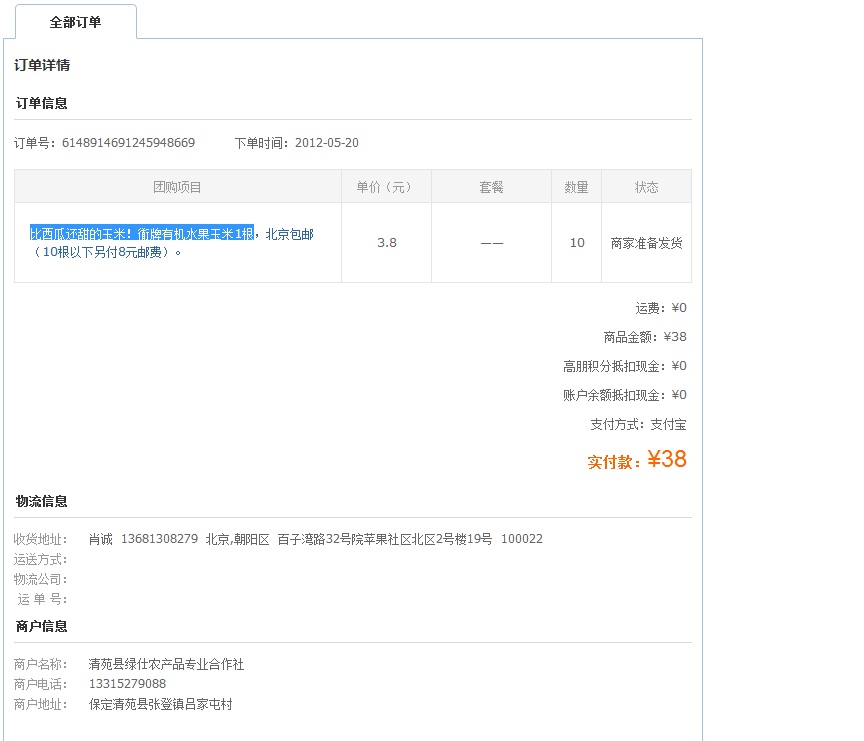Click the 高朋积分抵扣现金 line

tap(624, 366)
